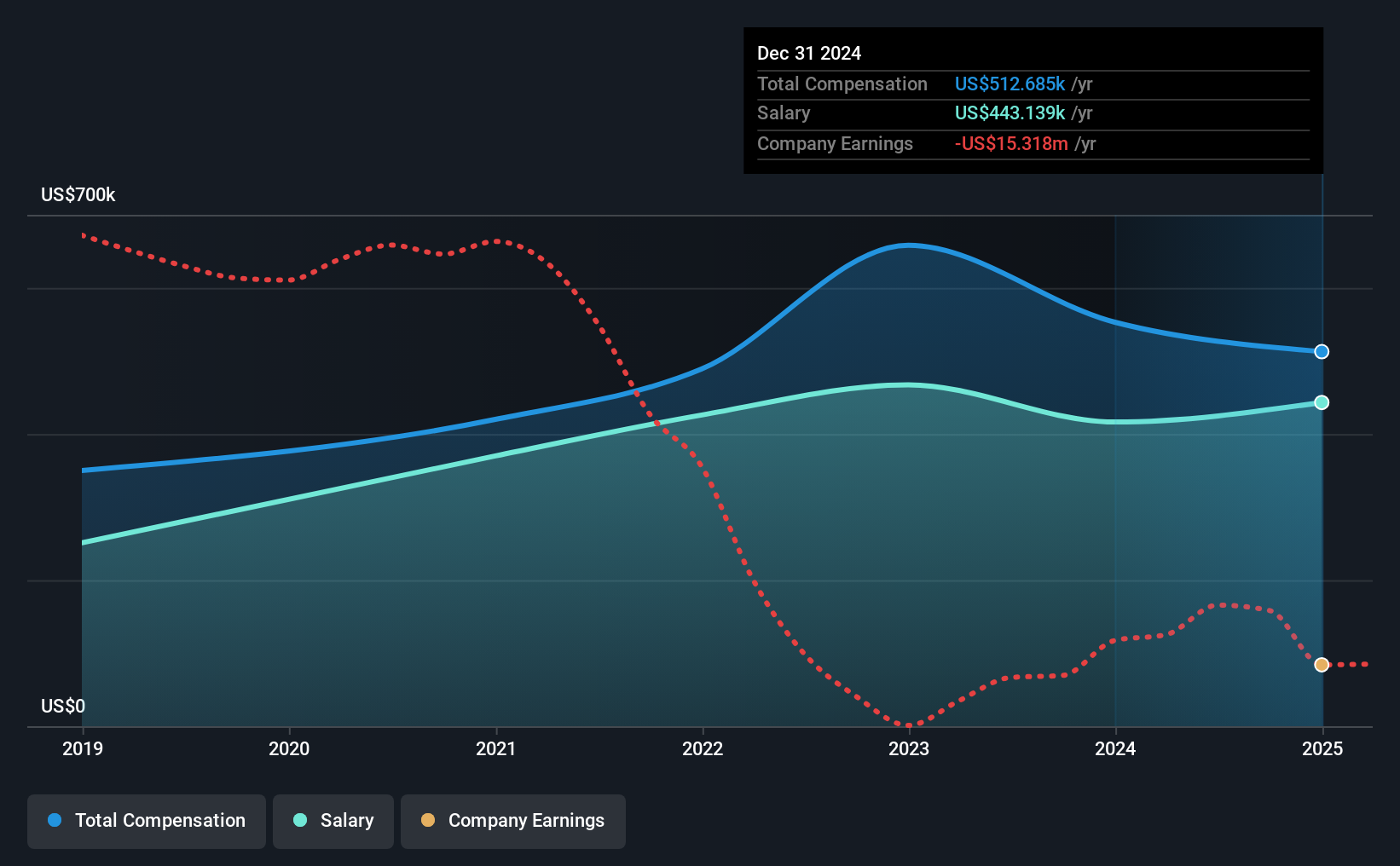
Task: Click the Total Compensation tooltip row label
Action: click(x=842, y=84)
